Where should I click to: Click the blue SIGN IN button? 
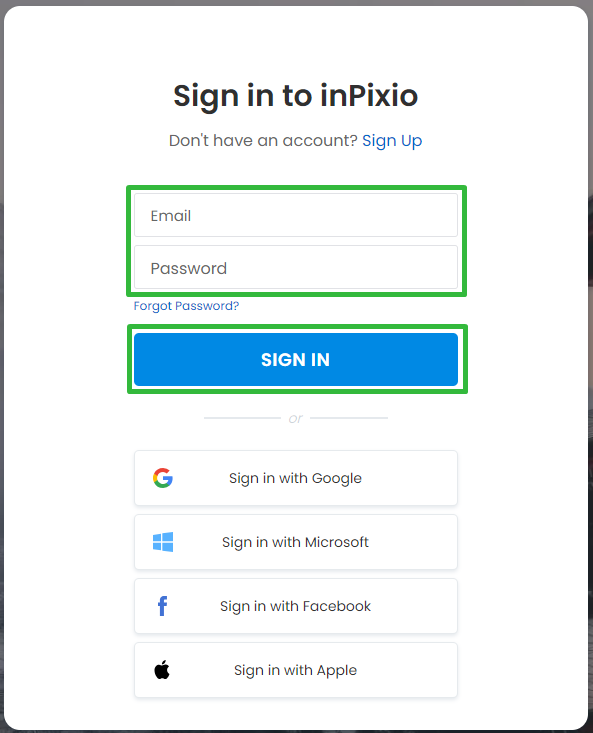pyautogui.click(x=296, y=359)
